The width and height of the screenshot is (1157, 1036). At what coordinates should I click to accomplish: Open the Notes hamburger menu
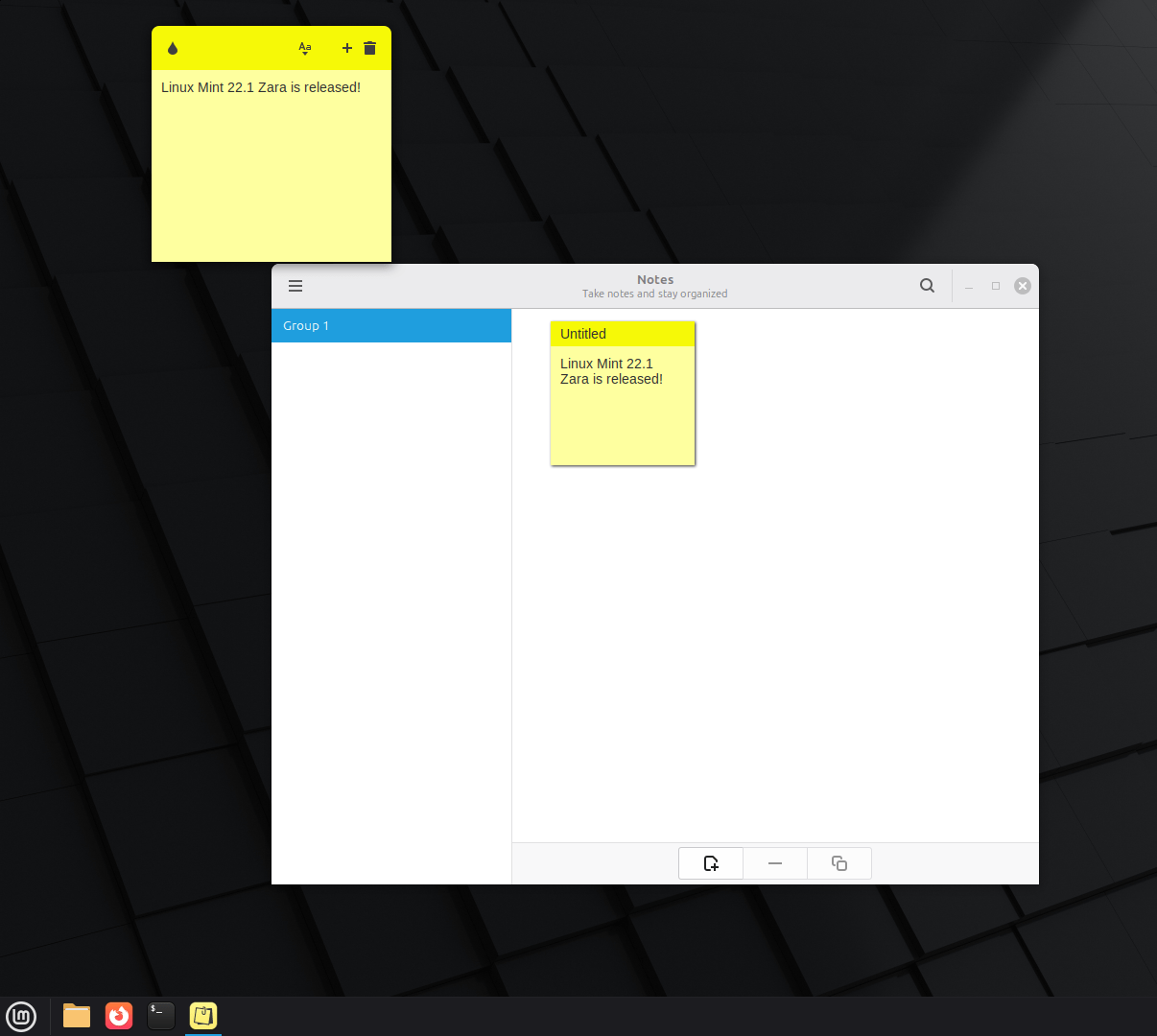[x=295, y=286]
